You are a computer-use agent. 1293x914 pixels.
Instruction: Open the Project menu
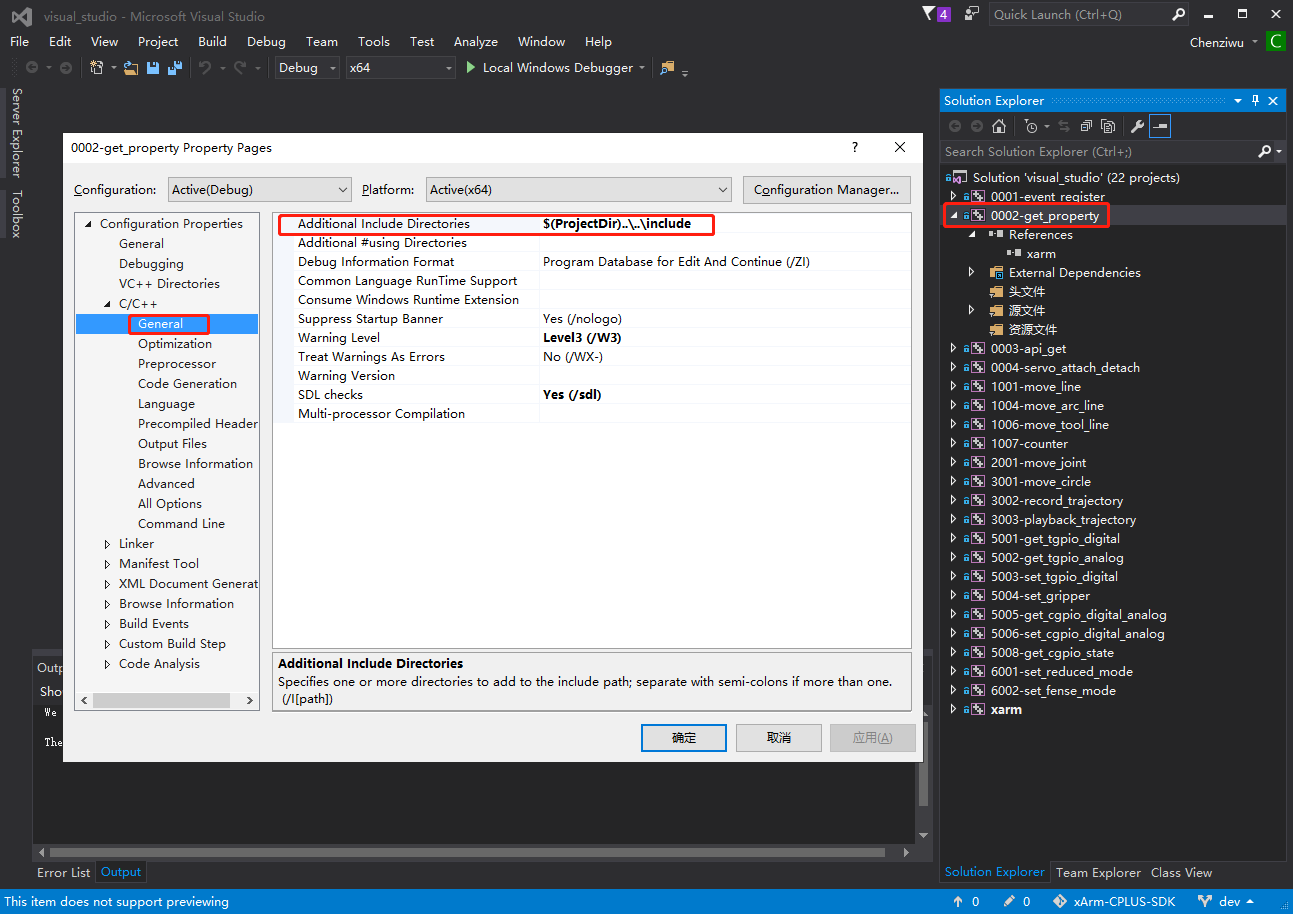tap(158, 42)
